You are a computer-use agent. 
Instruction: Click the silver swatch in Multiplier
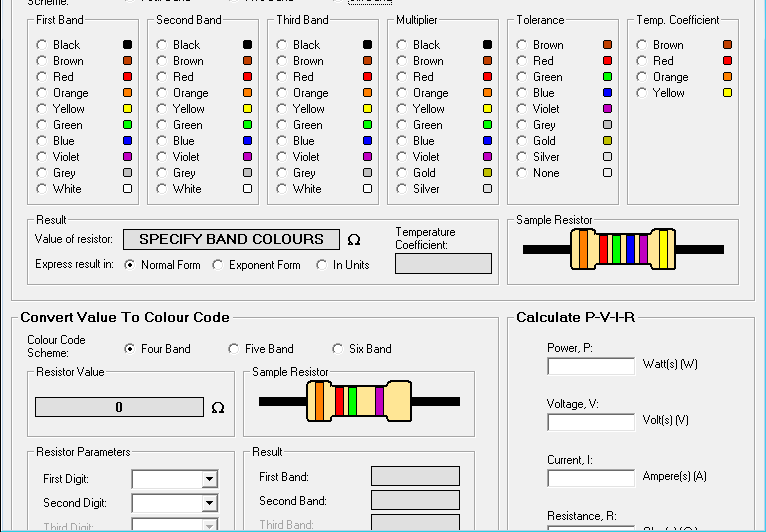[488, 189]
